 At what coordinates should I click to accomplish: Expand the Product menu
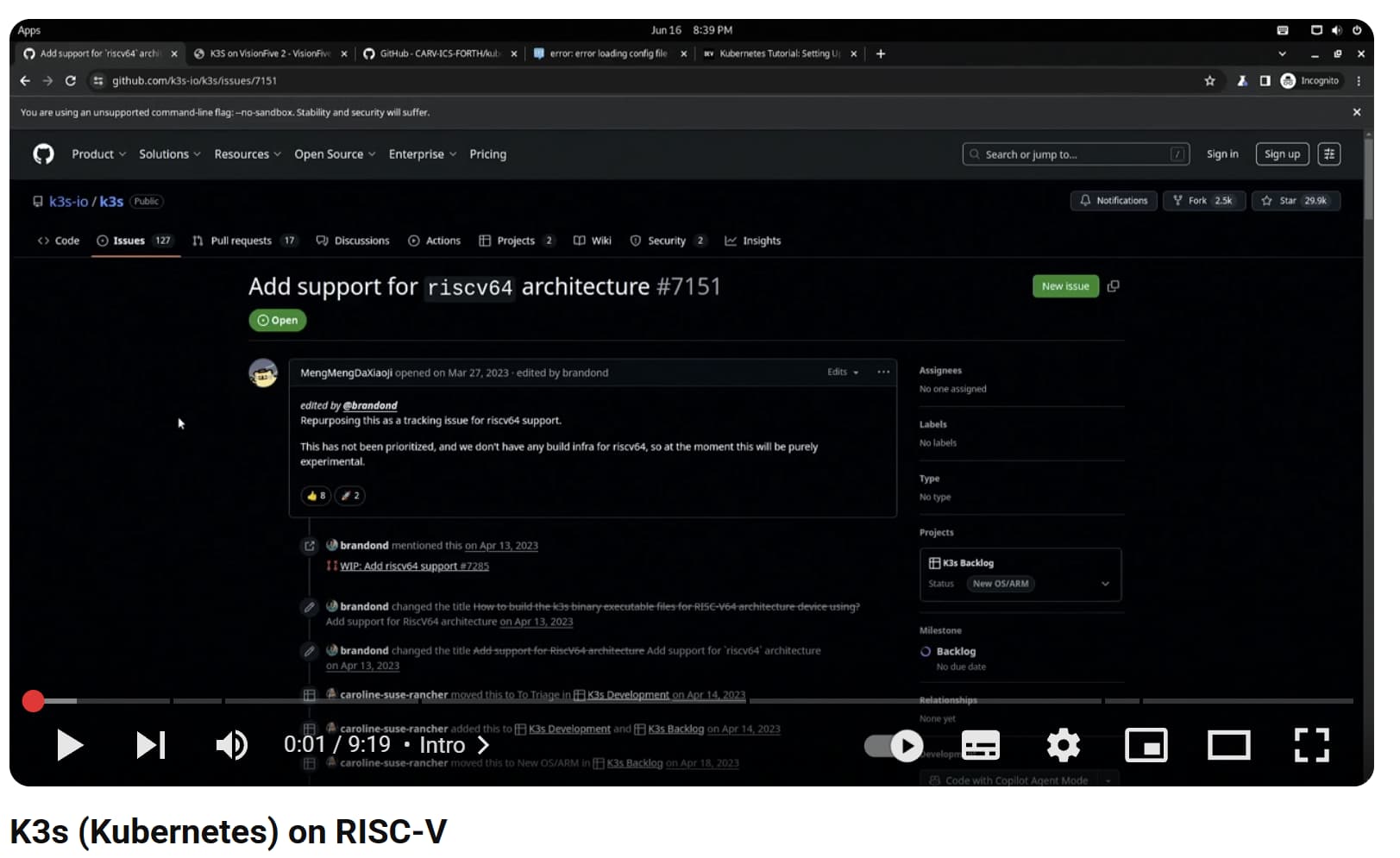(98, 154)
